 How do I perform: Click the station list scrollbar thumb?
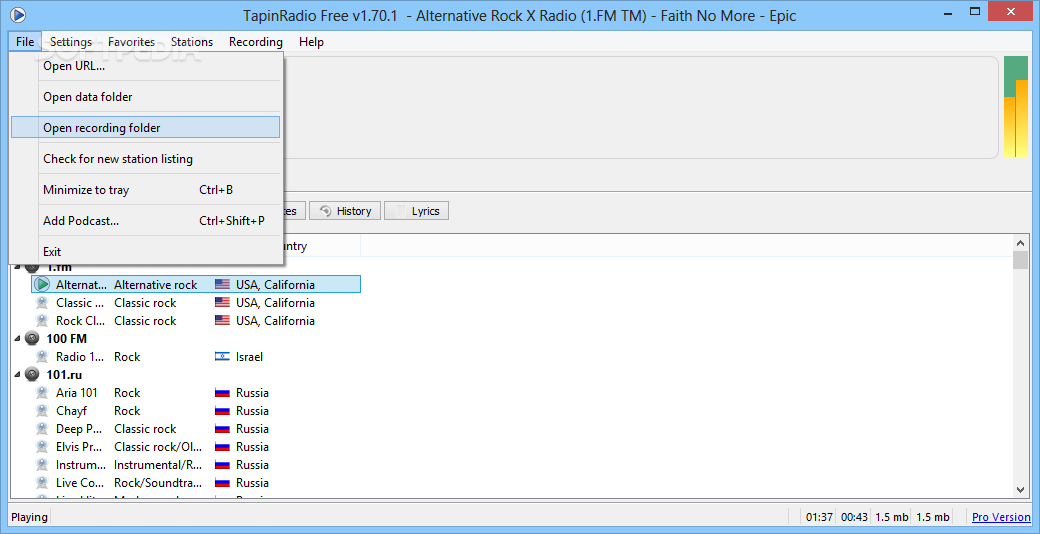[x=1020, y=261]
